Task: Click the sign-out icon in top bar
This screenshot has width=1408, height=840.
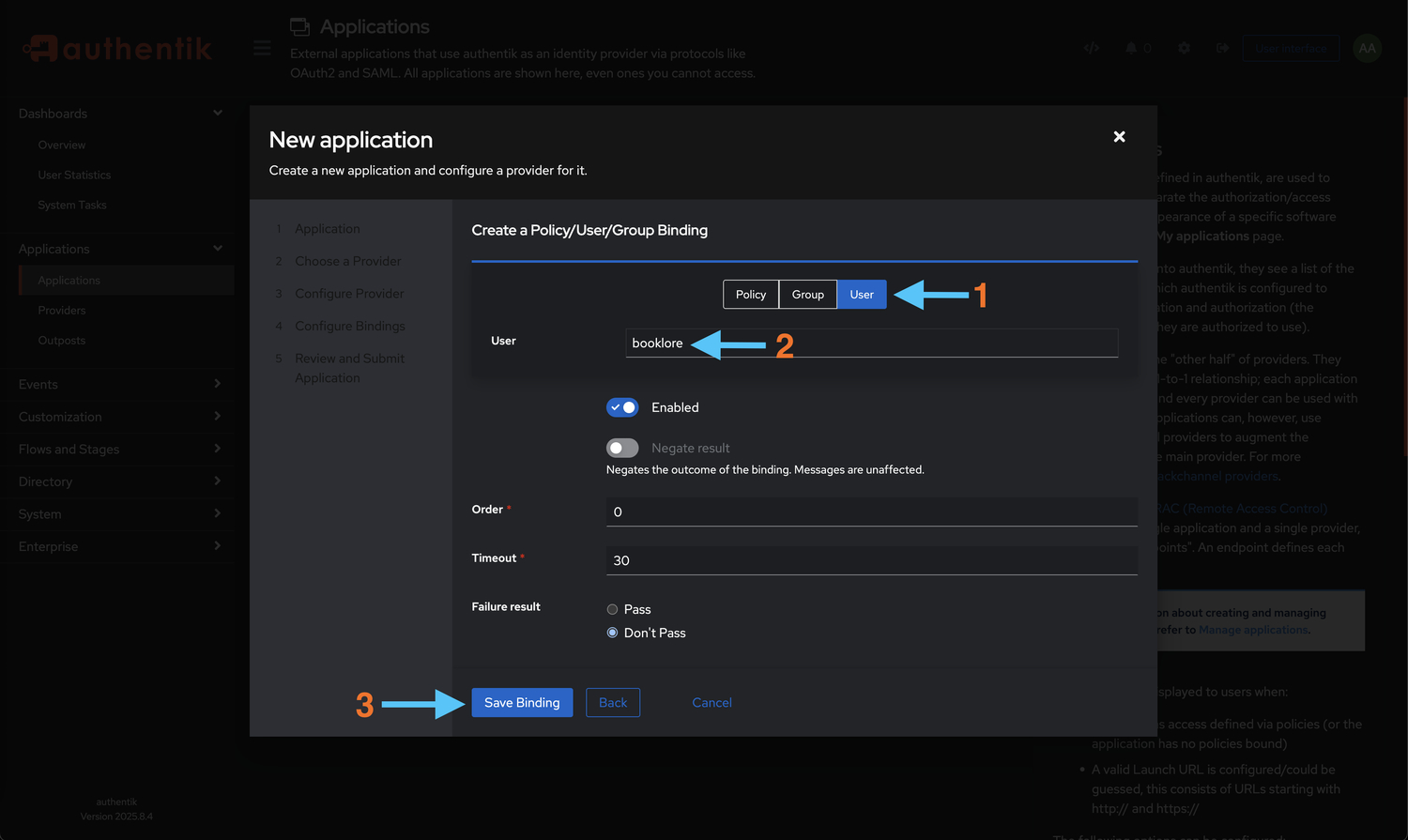Action: 1222,47
